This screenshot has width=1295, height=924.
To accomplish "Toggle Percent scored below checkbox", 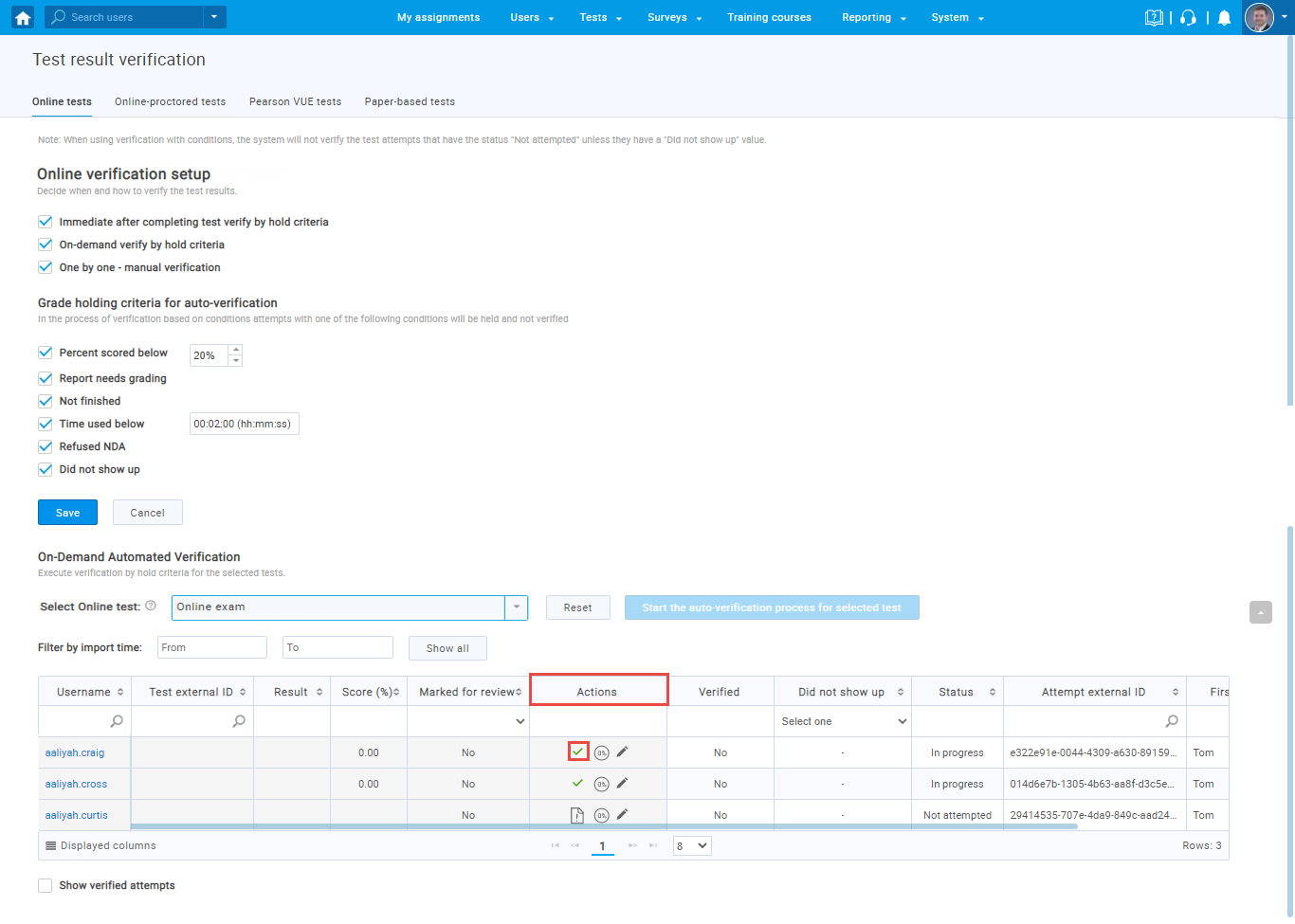I will click(x=46, y=353).
